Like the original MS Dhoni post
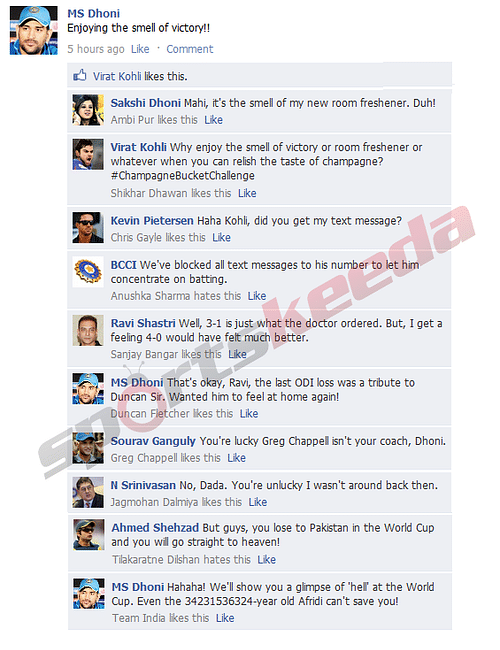Screen dimensions: 500x650 click(140, 49)
